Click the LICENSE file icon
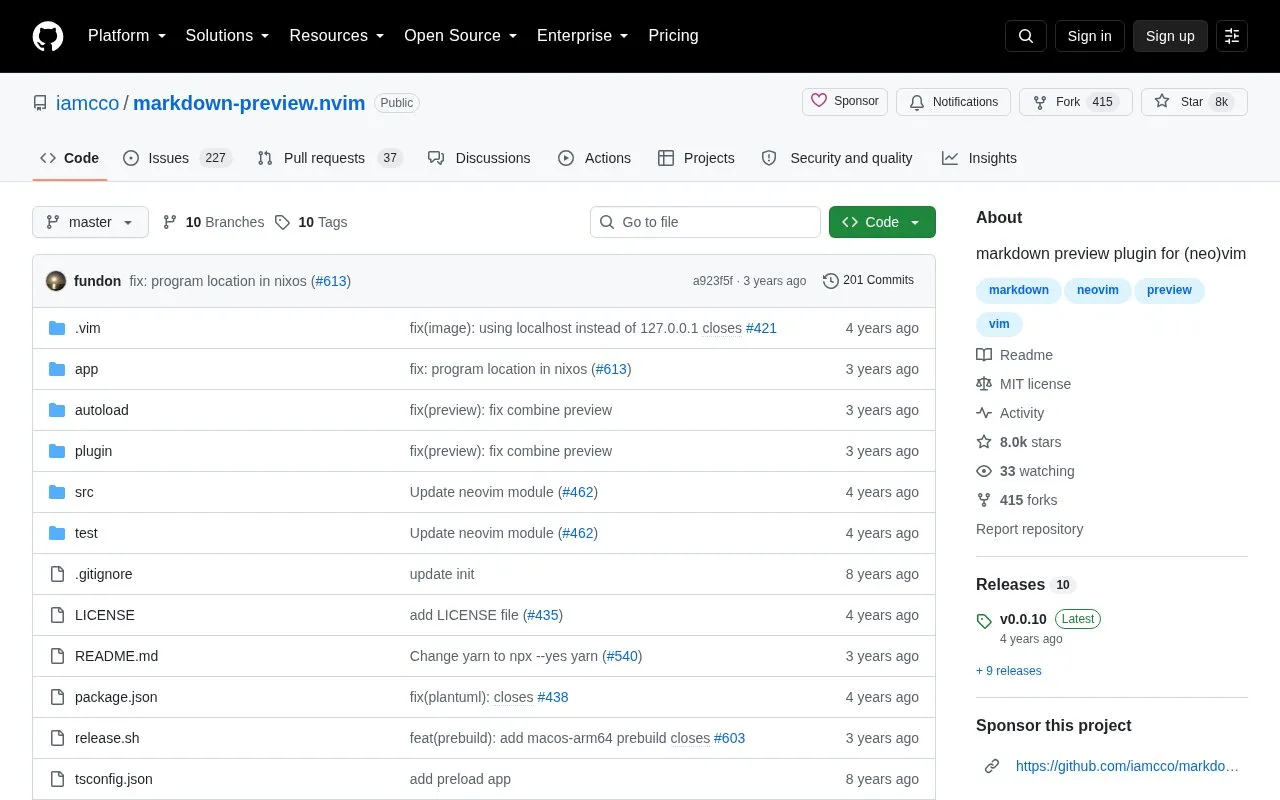The image size is (1280, 800). 57,615
